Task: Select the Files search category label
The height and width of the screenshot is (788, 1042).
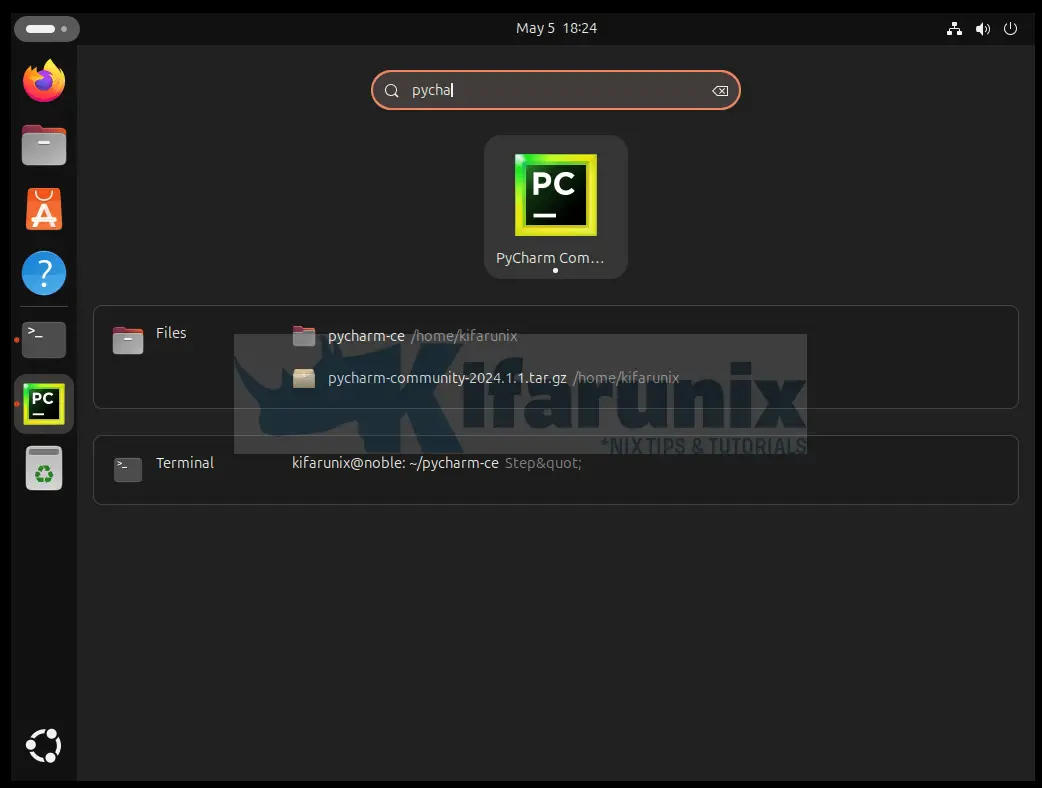Action: pos(171,333)
